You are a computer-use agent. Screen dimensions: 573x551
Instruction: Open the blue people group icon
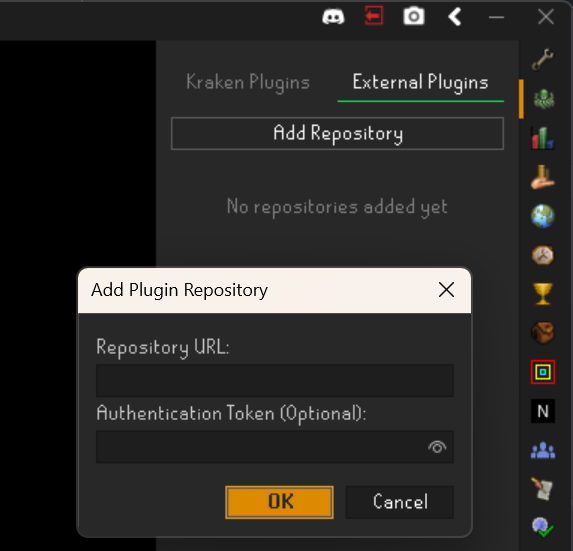(543, 451)
